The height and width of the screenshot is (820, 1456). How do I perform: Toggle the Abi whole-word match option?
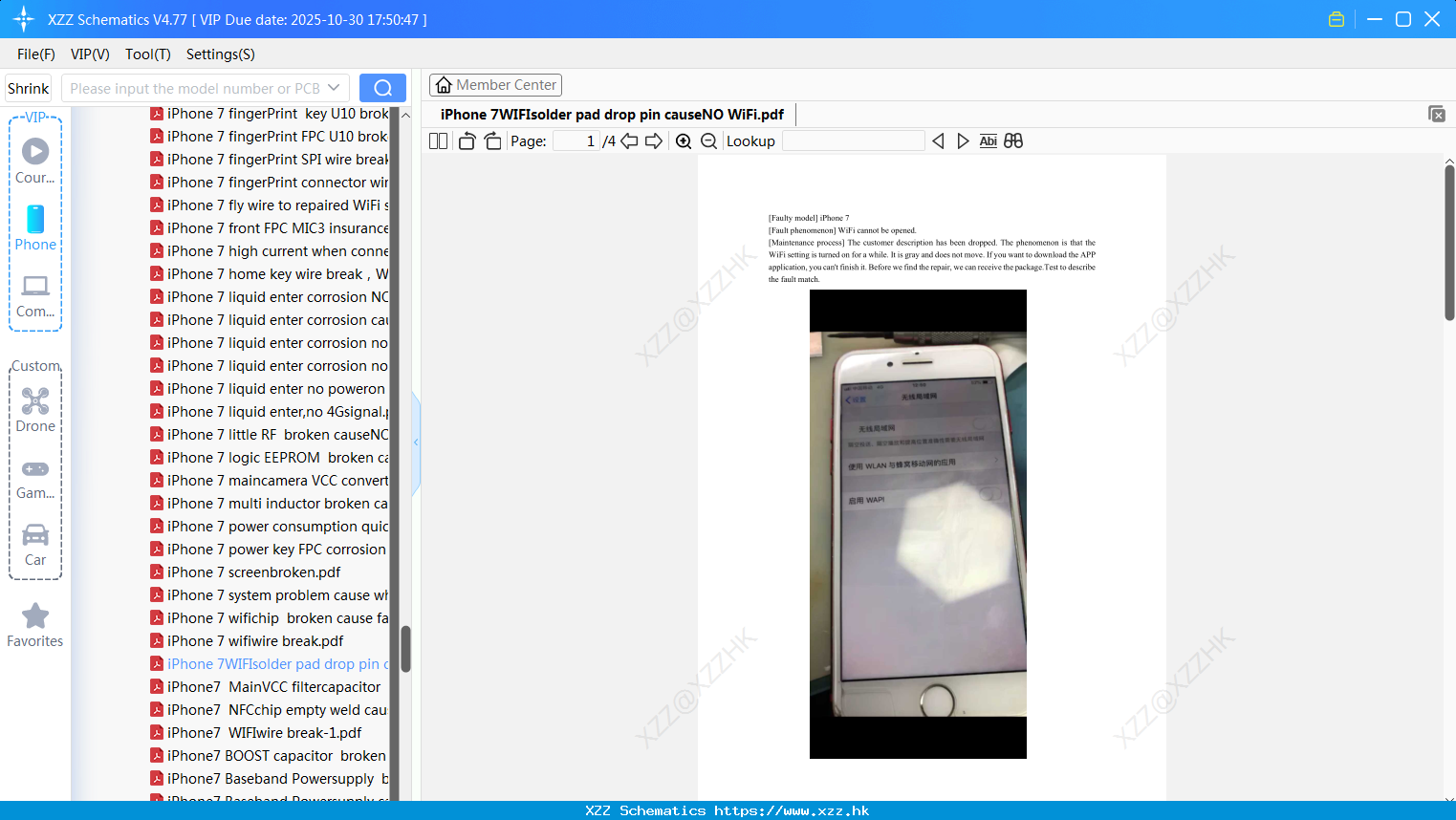[989, 141]
